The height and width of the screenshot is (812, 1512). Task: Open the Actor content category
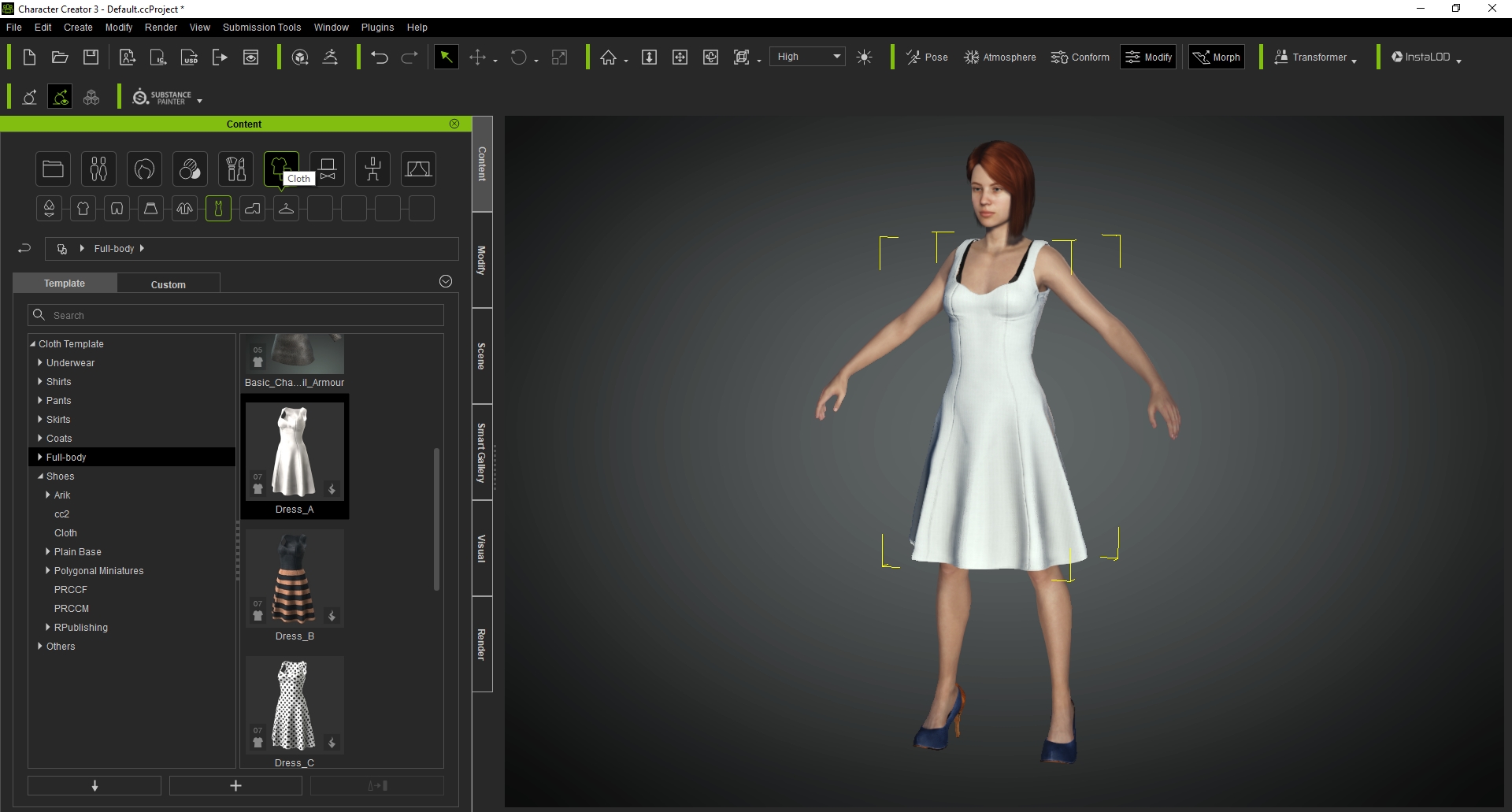click(x=98, y=169)
